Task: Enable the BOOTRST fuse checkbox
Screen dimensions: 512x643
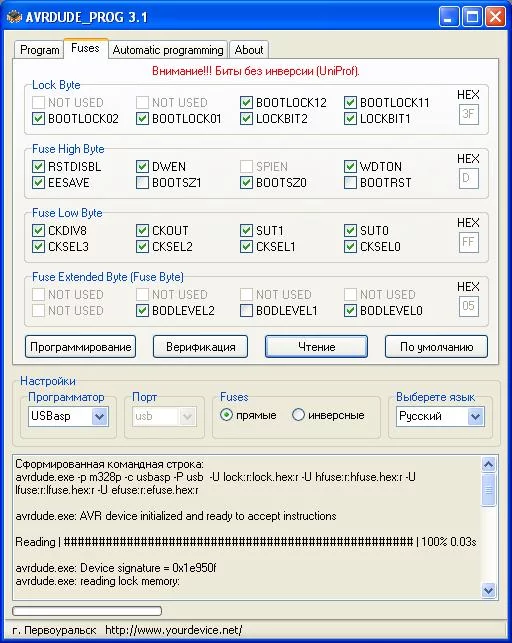Action: [x=350, y=182]
